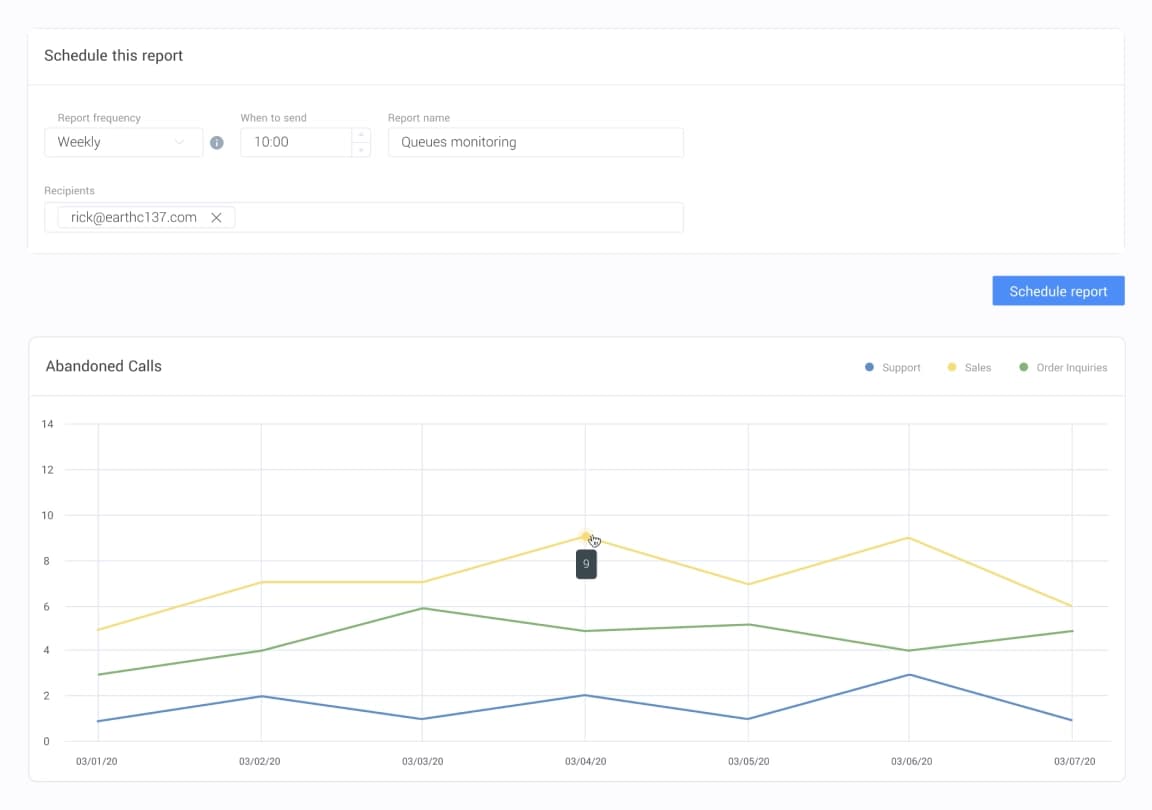
Task: Click the Sales peak point at 03/06/20
Action: click(910, 538)
